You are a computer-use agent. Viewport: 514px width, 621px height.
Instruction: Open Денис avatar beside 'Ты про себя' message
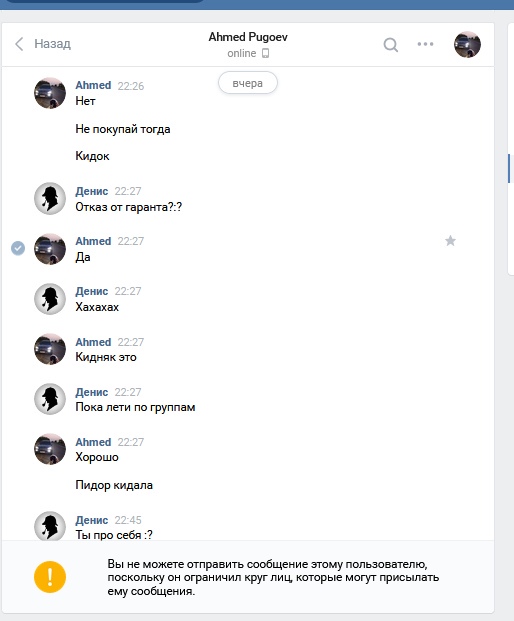tap(50, 526)
